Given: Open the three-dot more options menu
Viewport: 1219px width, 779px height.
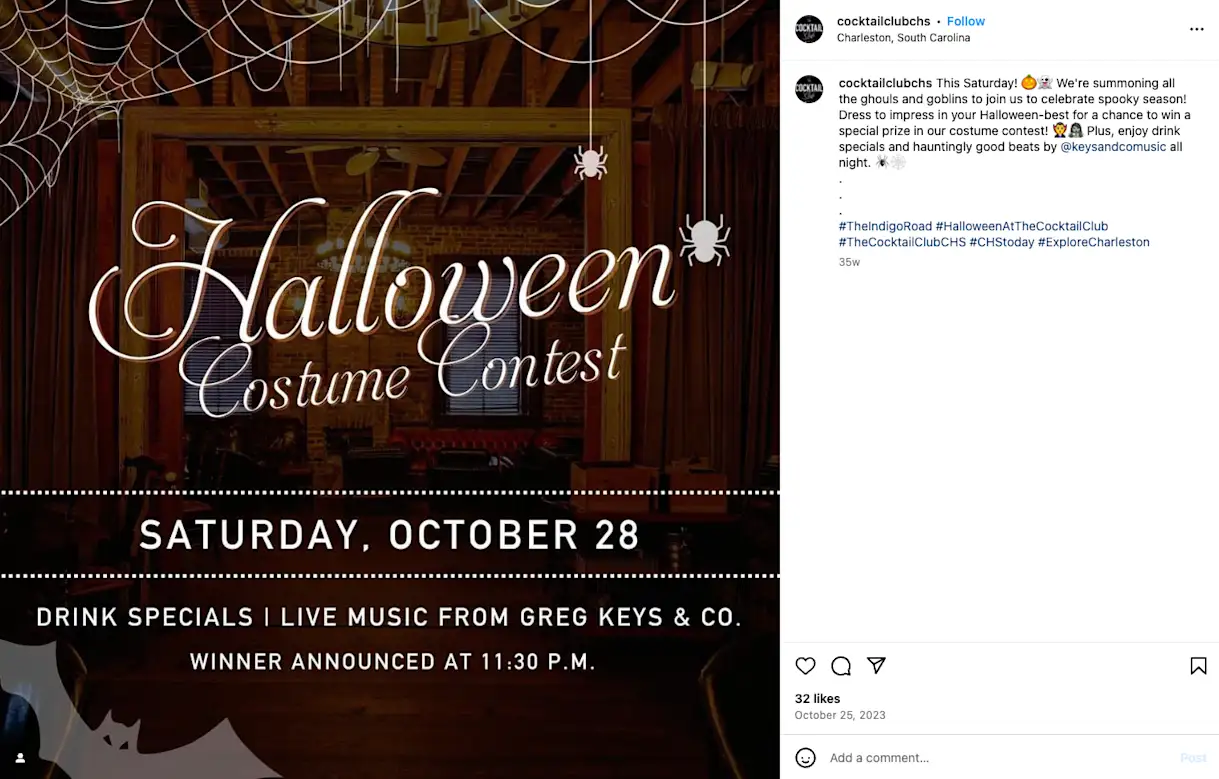Looking at the screenshot, I should [x=1196, y=29].
